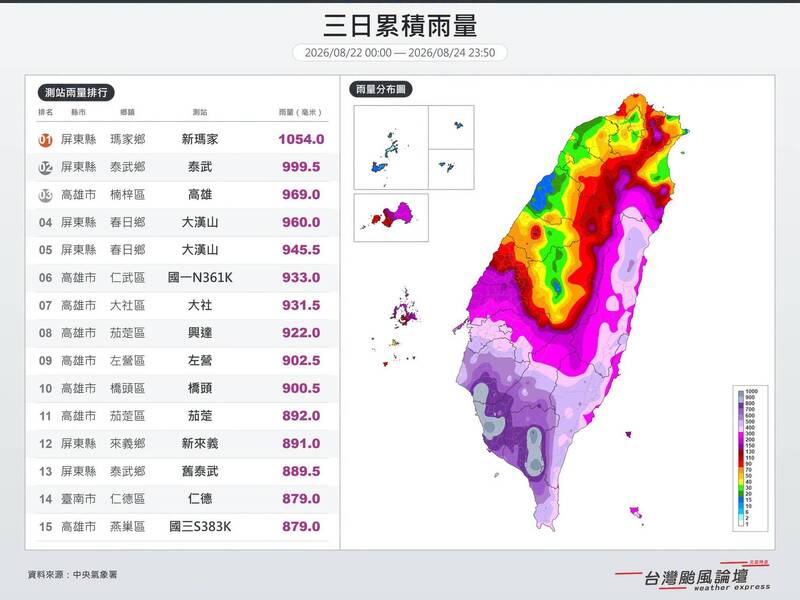
Task: Click township 燕巢區 in row 15
Action: [x=128, y=527]
